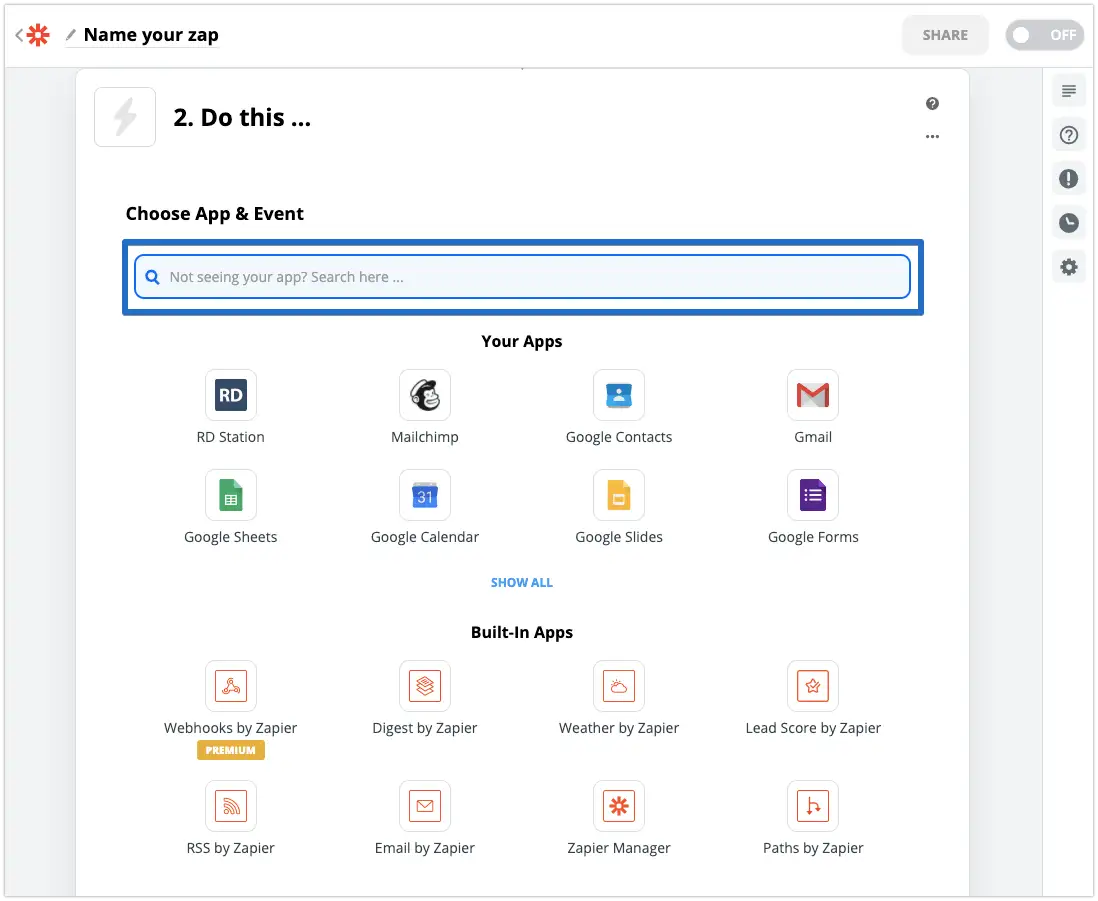This screenshot has height=901, width=1098.
Task: Focus the app search field
Action: pyautogui.click(x=522, y=277)
